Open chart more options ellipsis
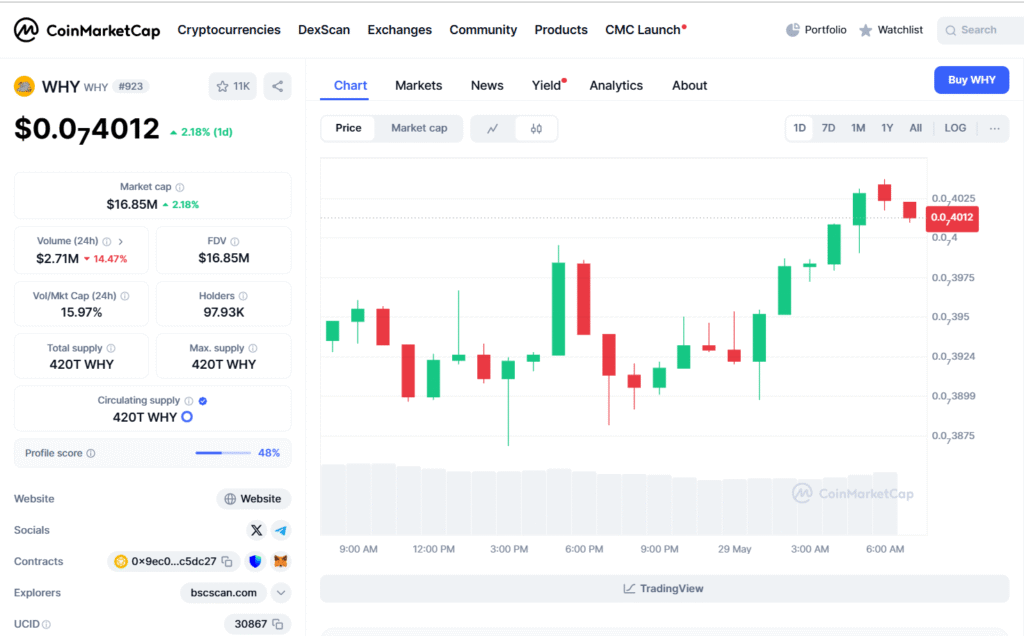This screenshot has height=636, width=1024. point(994,128)
